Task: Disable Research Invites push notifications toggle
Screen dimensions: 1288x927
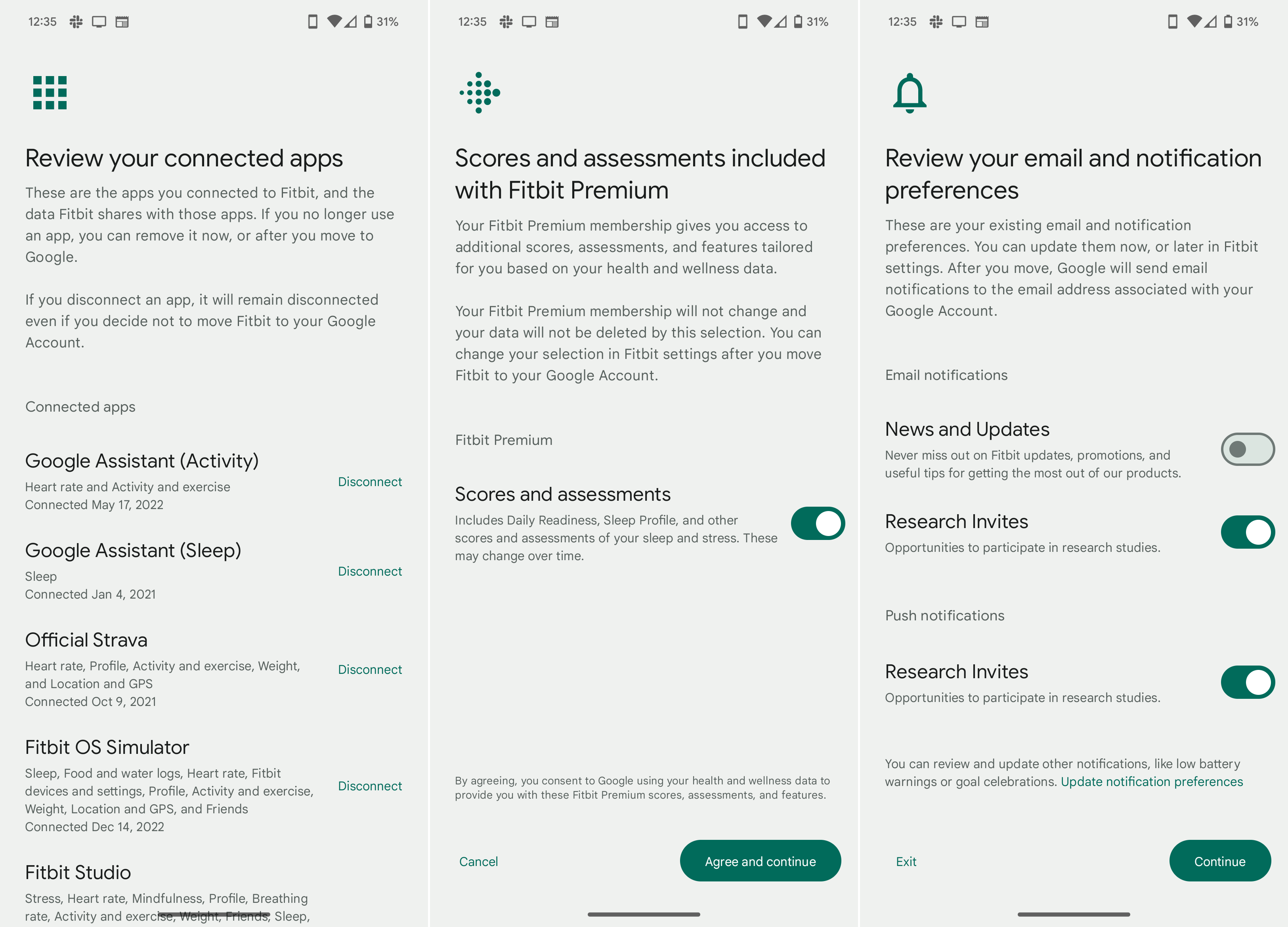Action: (1249, 683)
